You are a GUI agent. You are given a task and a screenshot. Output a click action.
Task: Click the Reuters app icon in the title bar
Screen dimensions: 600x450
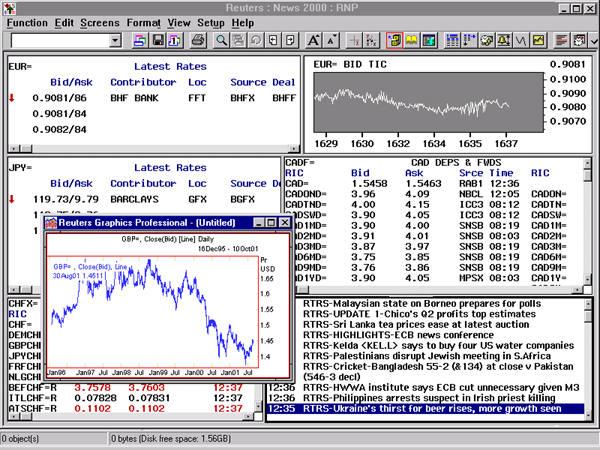point(10,8)
